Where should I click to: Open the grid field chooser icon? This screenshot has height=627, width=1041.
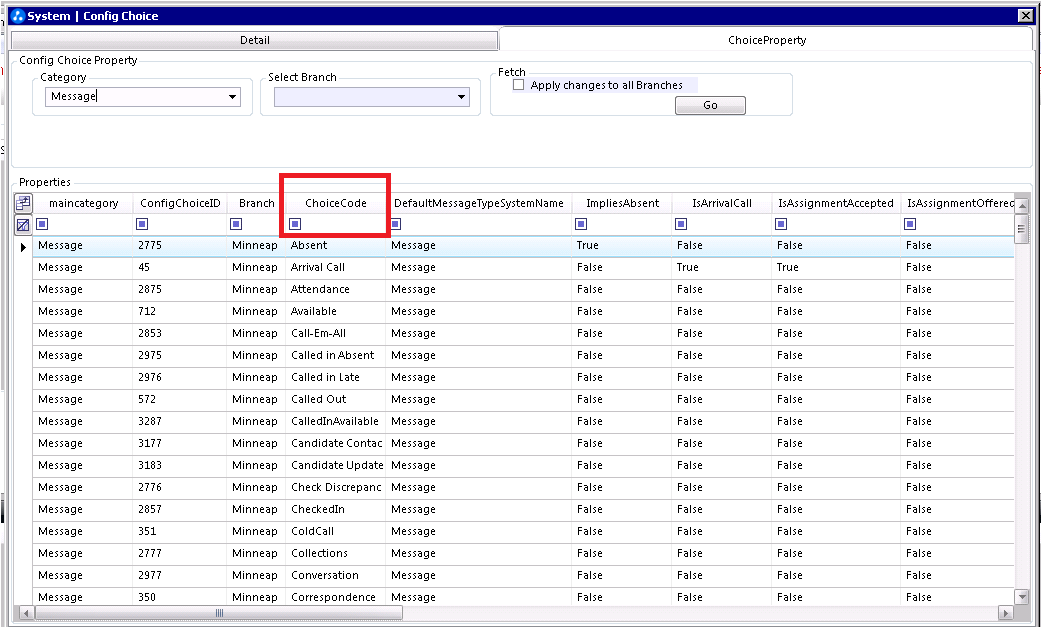coord(23,203)
